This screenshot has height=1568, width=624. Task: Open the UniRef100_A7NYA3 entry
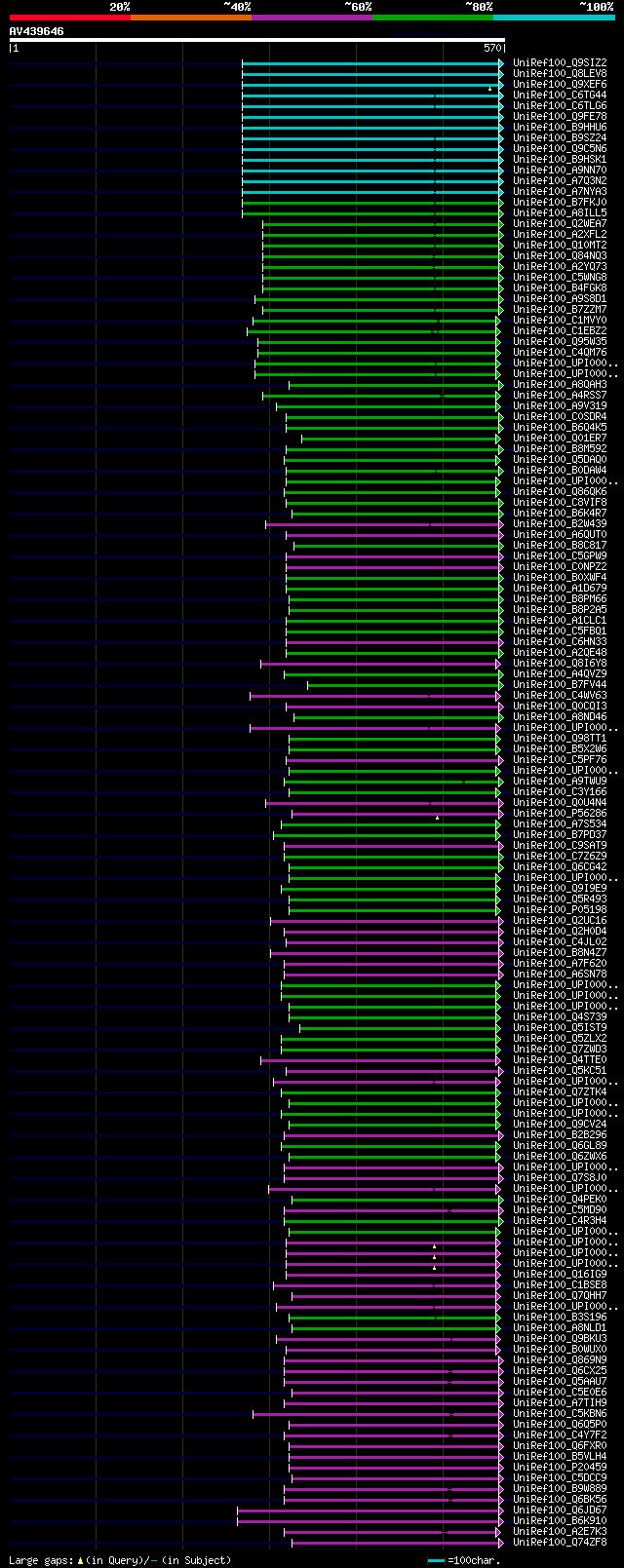(x=560, y=192)
